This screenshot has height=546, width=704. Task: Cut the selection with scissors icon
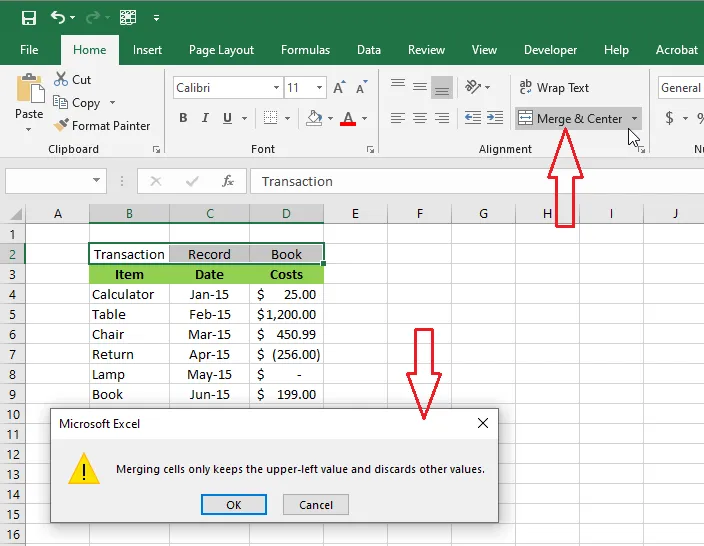click(61, 79)
